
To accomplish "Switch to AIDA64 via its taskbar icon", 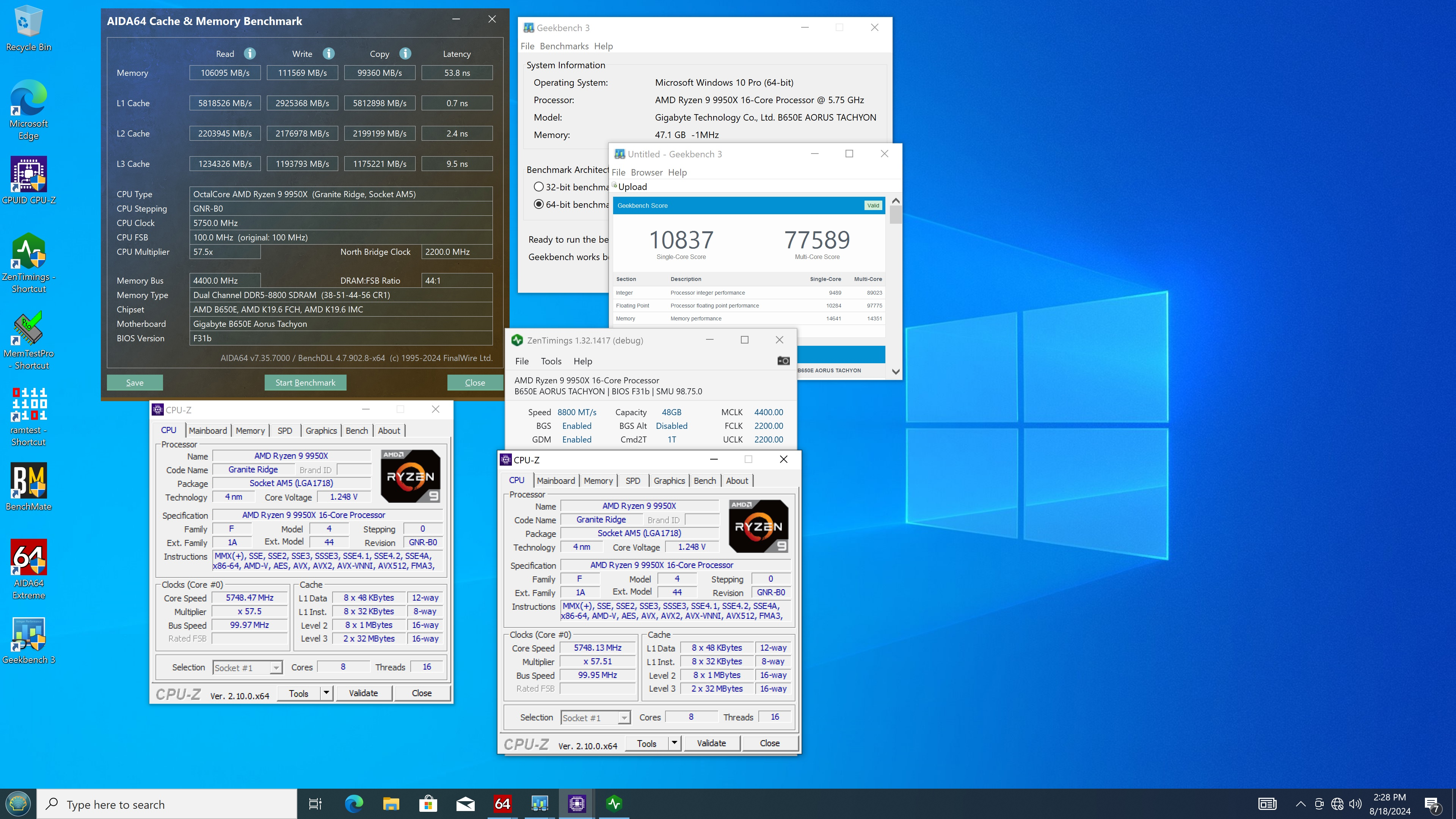I will pos(502,804).
